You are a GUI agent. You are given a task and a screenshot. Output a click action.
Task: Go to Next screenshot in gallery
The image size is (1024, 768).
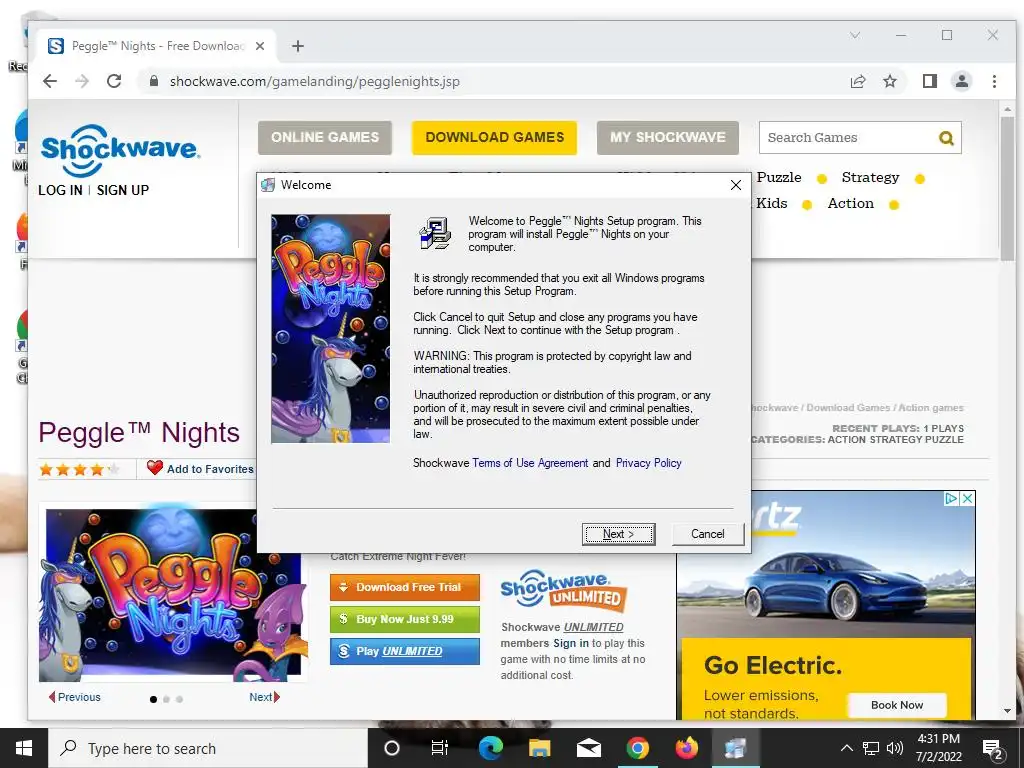pos(264,697)
